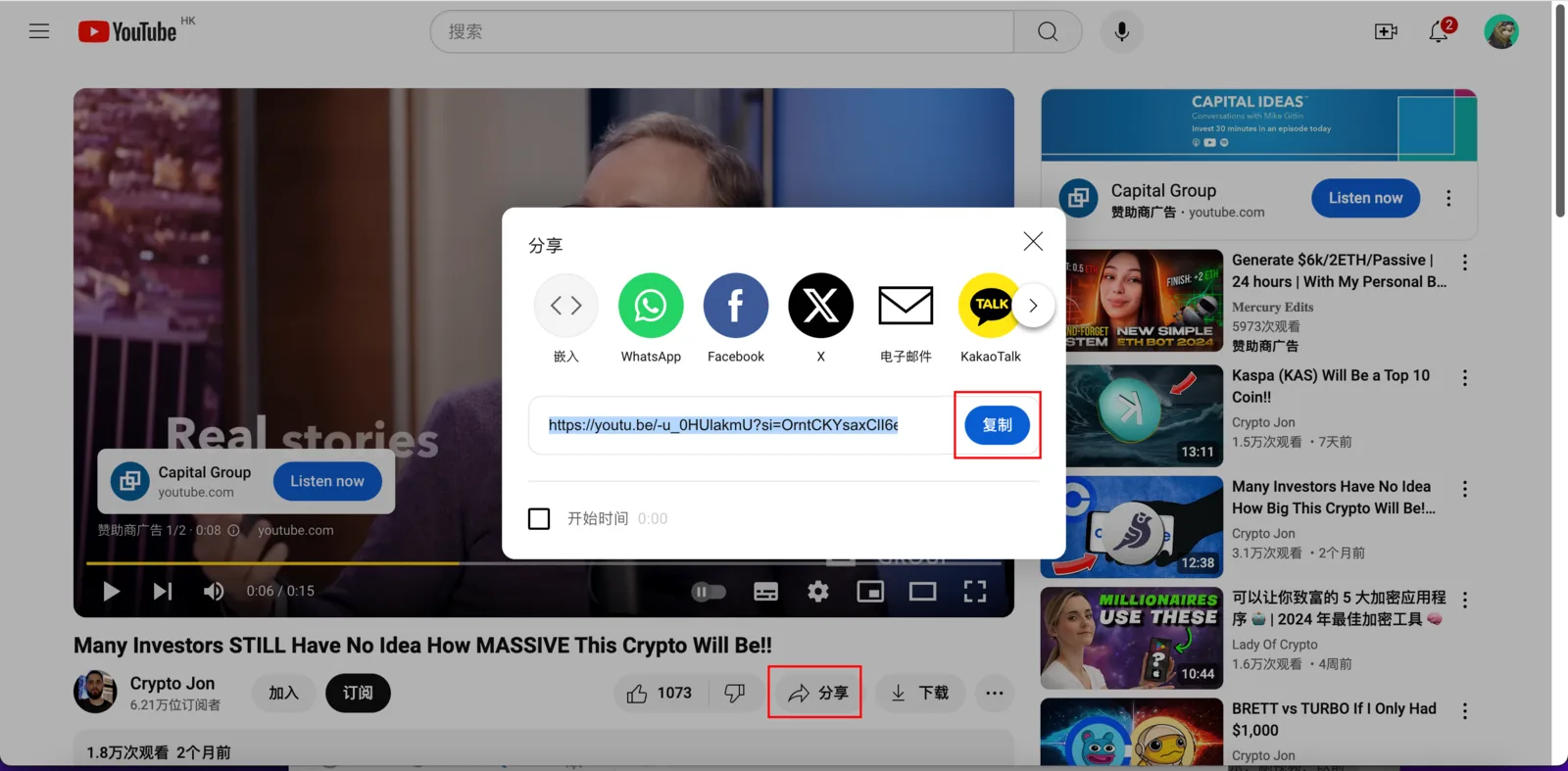Viewport: 1568px width, 771px height.
Task: Toggle the autoplay switch
Action: point(709,591)
